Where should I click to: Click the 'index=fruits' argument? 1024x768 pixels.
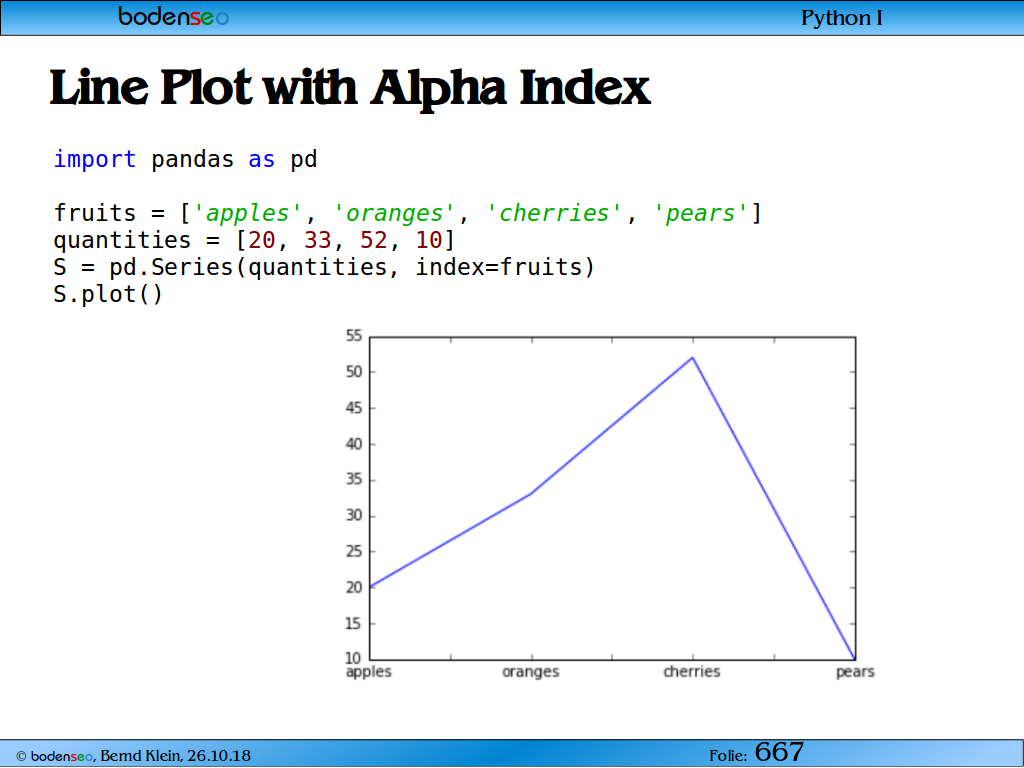coord(498,267)
